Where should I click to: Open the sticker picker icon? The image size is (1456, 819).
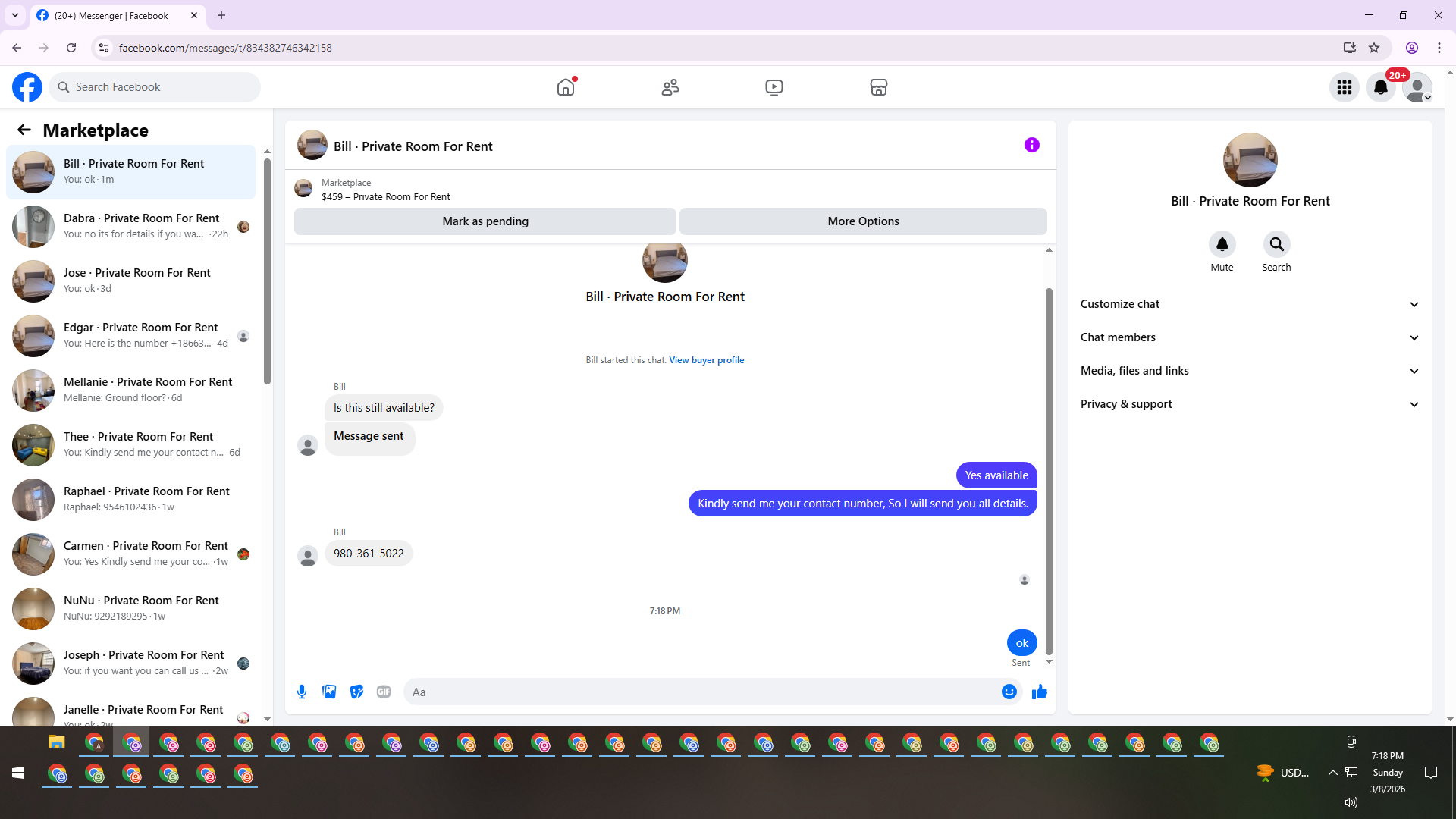pyautogui.click(x=356, y=692)
